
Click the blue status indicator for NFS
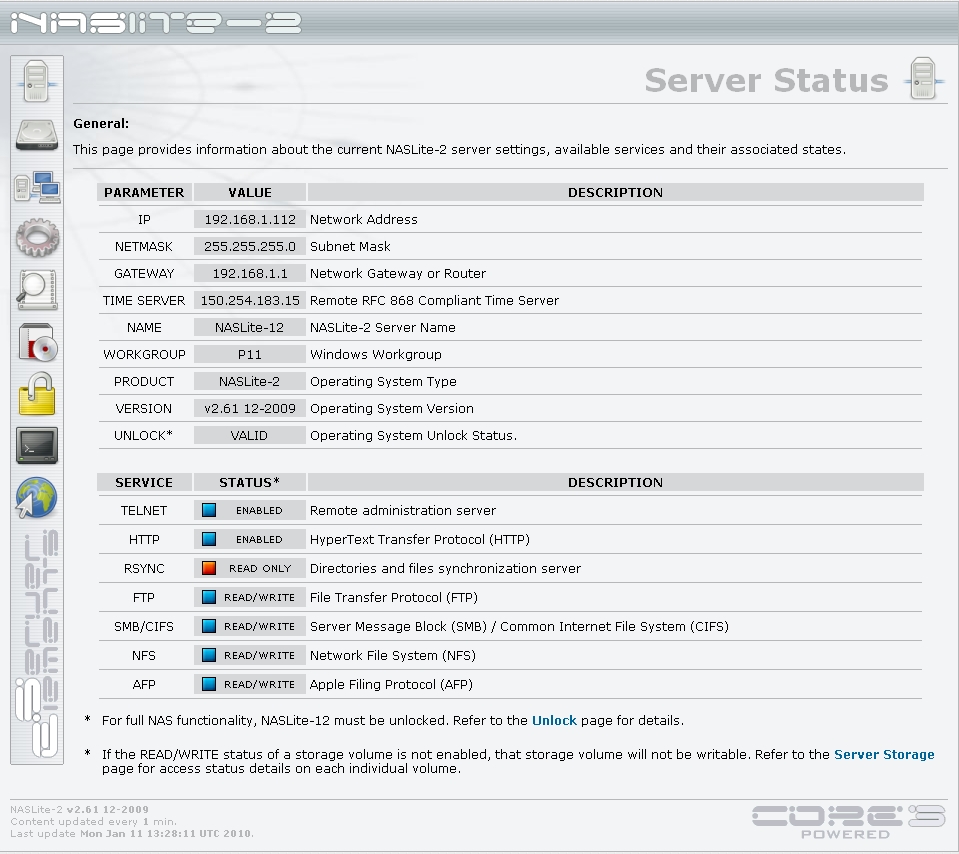pyautogui.click(x=209, y=655)
